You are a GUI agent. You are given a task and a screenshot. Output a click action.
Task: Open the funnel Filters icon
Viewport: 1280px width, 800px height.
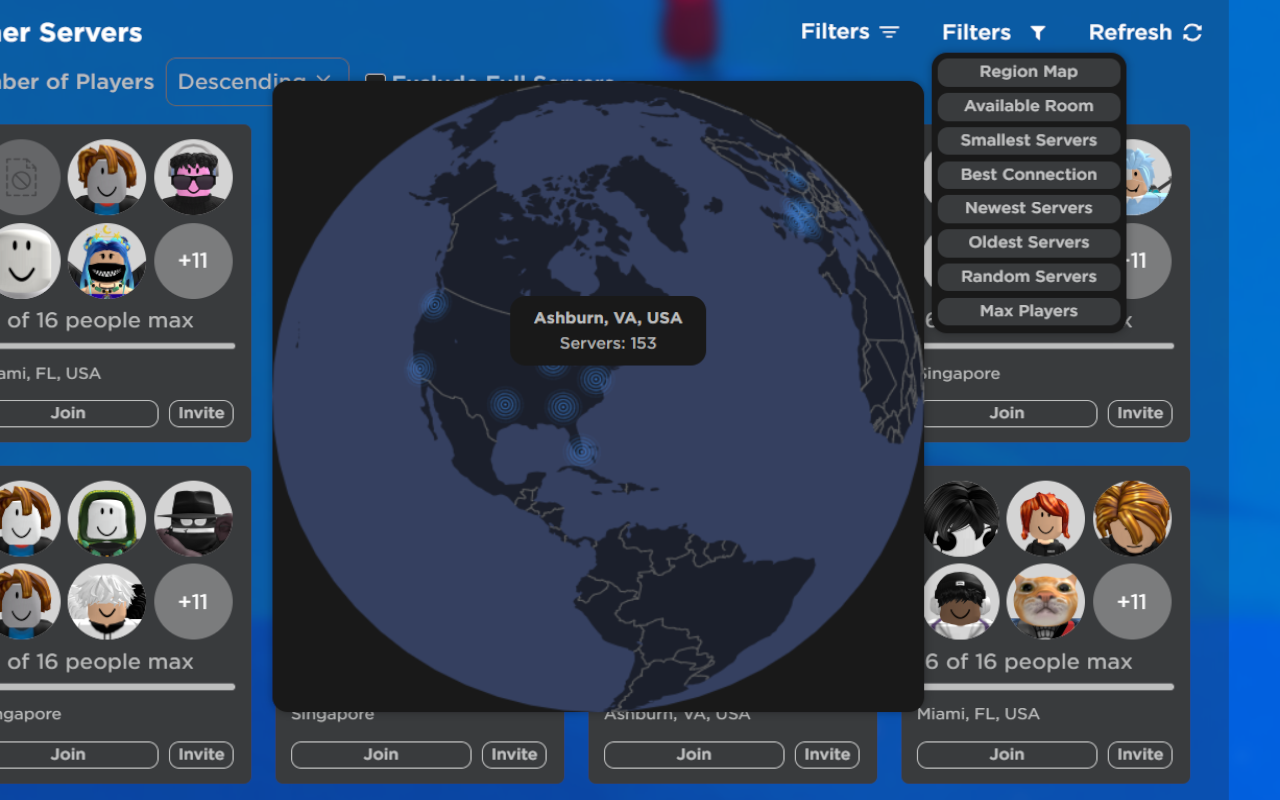(1038, 33)
